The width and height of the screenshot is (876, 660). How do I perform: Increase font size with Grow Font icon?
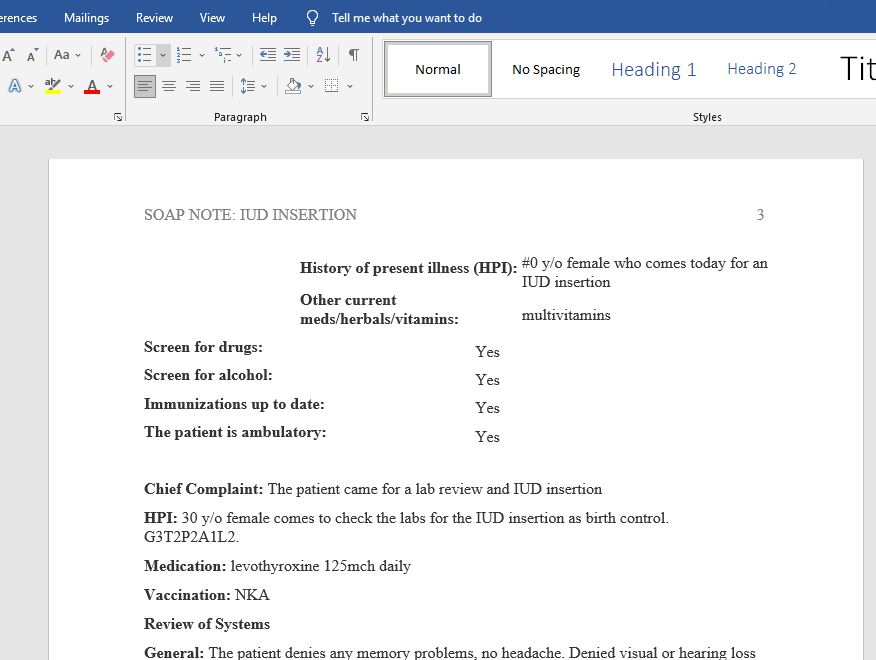[x=8, y=55]
